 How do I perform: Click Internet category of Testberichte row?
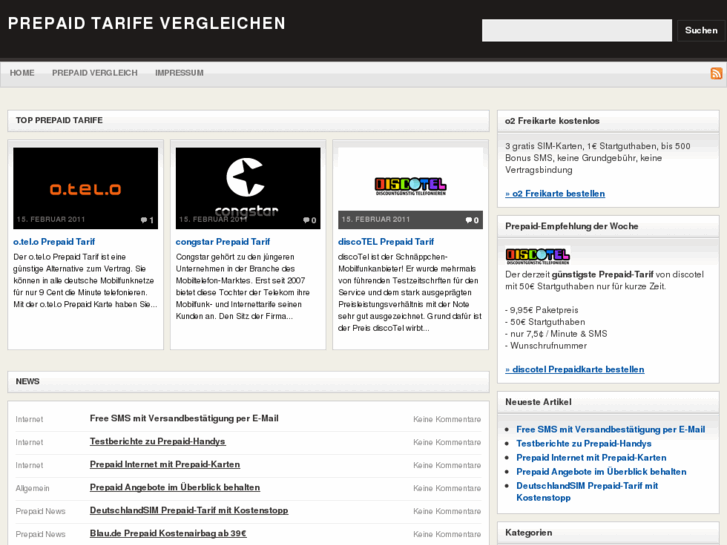click(x=29, y=442)
